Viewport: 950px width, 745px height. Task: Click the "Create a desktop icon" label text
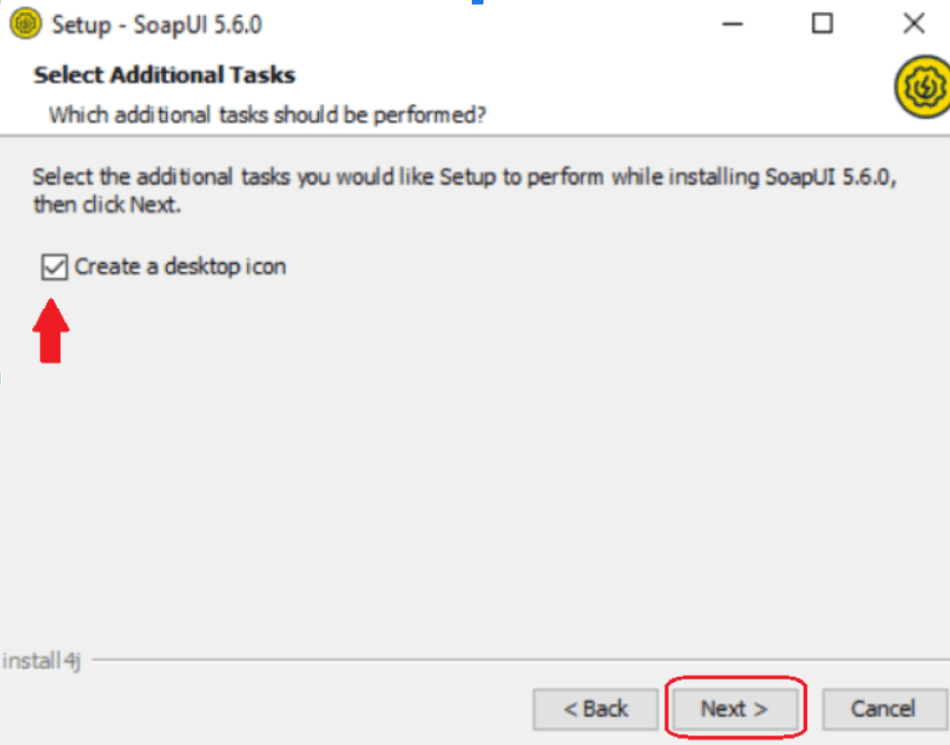180,267
